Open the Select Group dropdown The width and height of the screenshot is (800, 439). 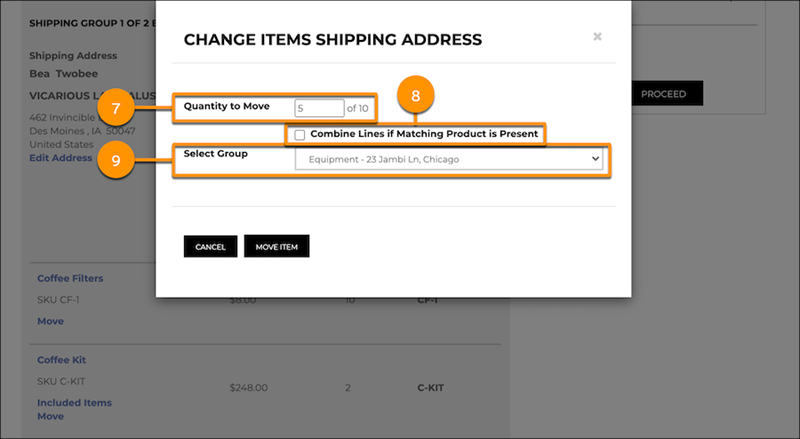pos(449,159)
